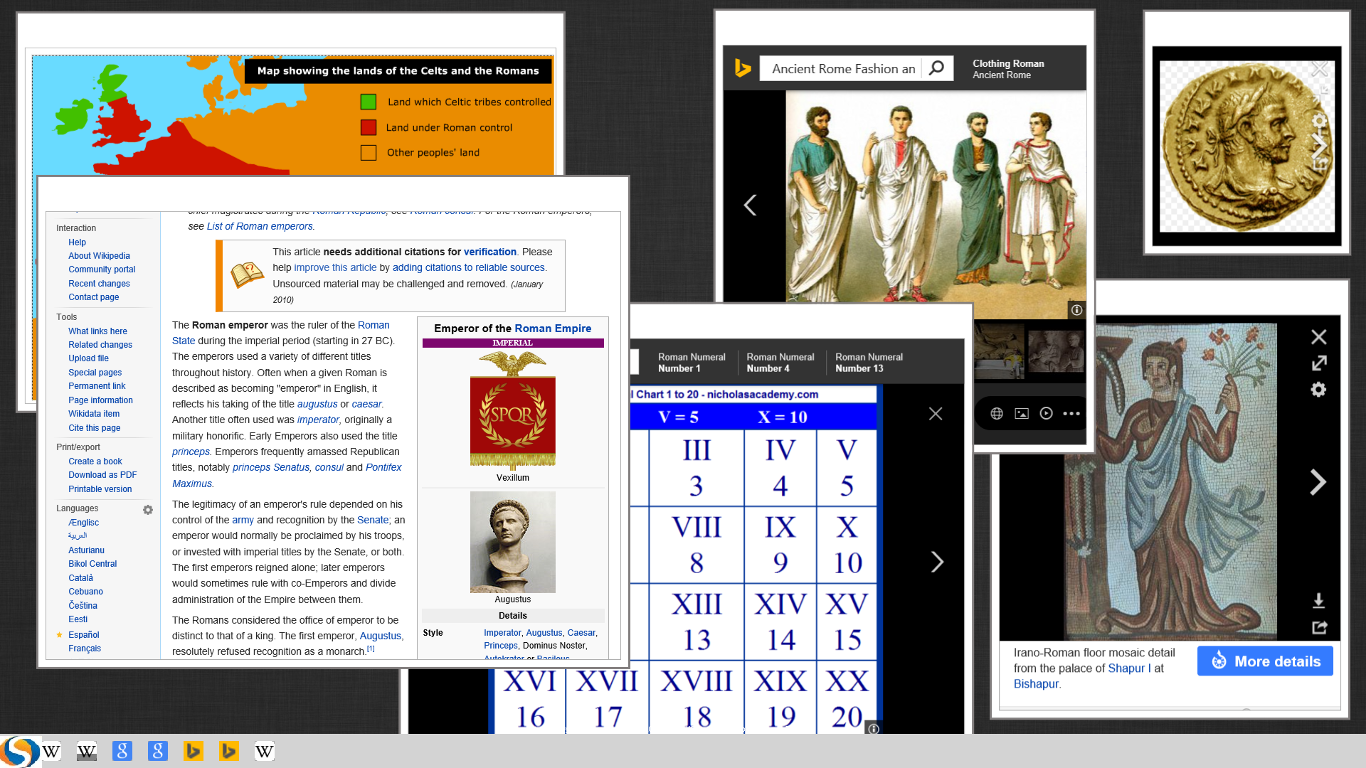
Task: Go to the previous image in the Roman fashion viewer
Action: (x=750, y=205)
